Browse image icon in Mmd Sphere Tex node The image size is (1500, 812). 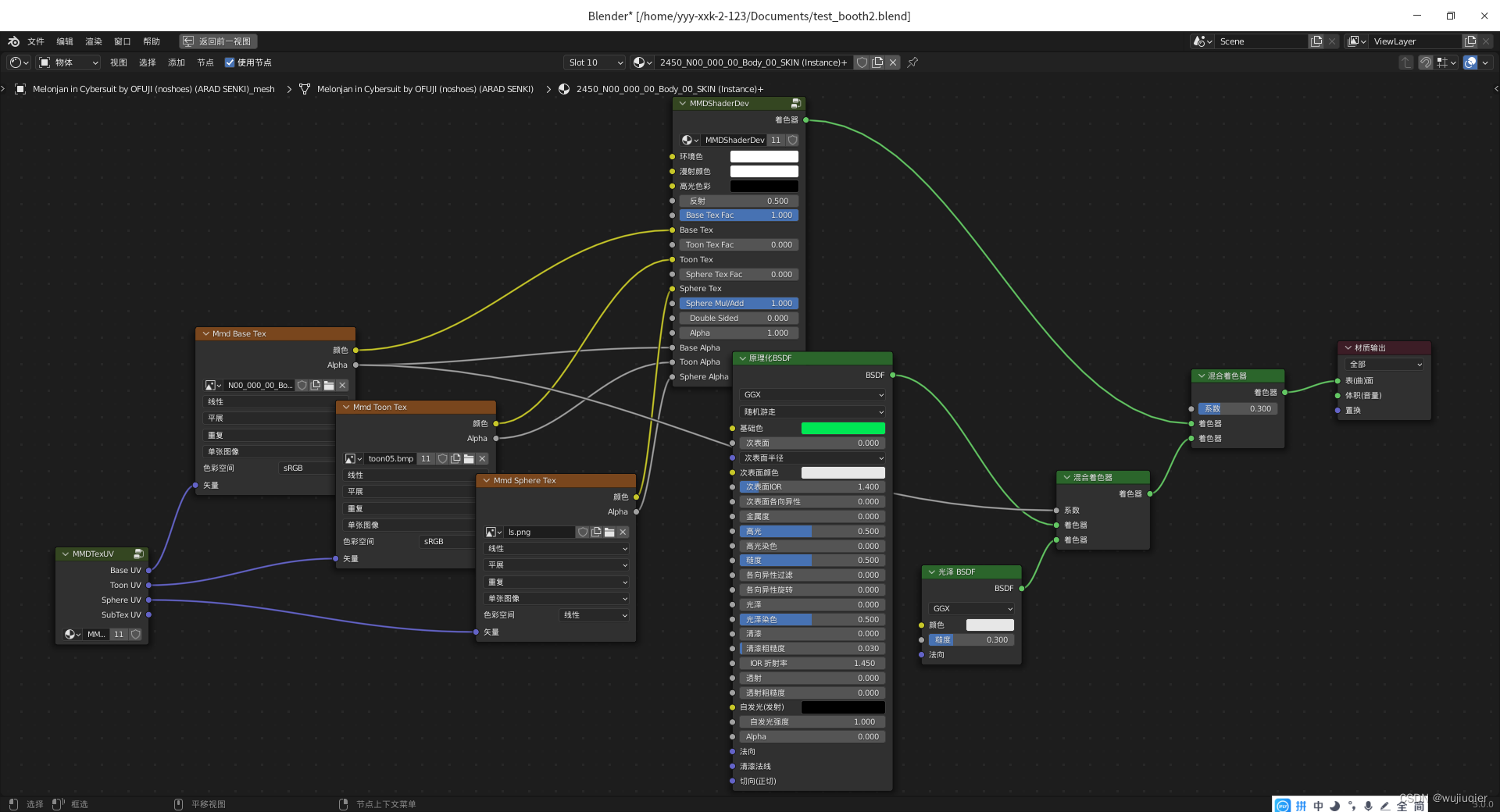(x=494, y=532)
